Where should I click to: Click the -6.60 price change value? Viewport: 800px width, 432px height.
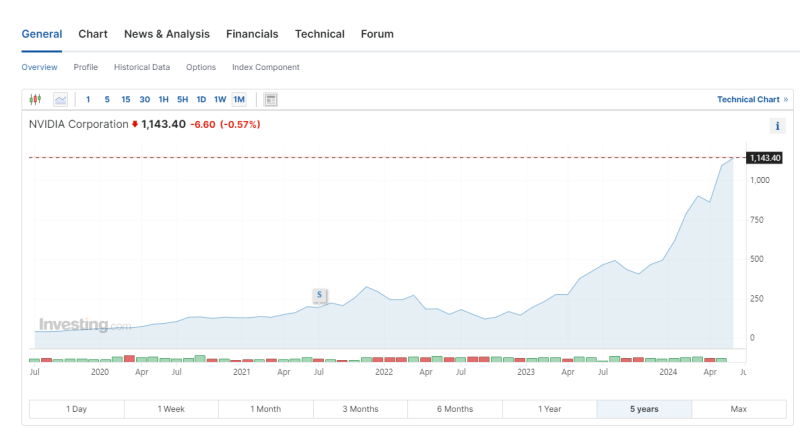[203, 124]
